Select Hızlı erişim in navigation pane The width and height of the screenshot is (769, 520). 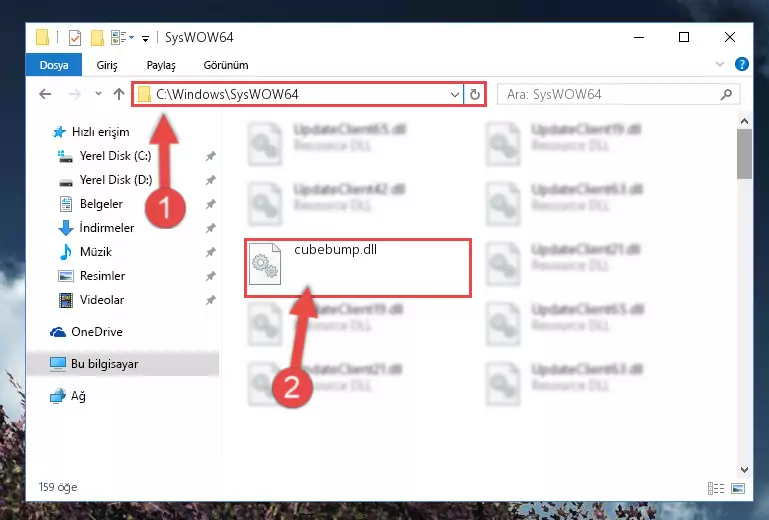(x=101, y=132)
